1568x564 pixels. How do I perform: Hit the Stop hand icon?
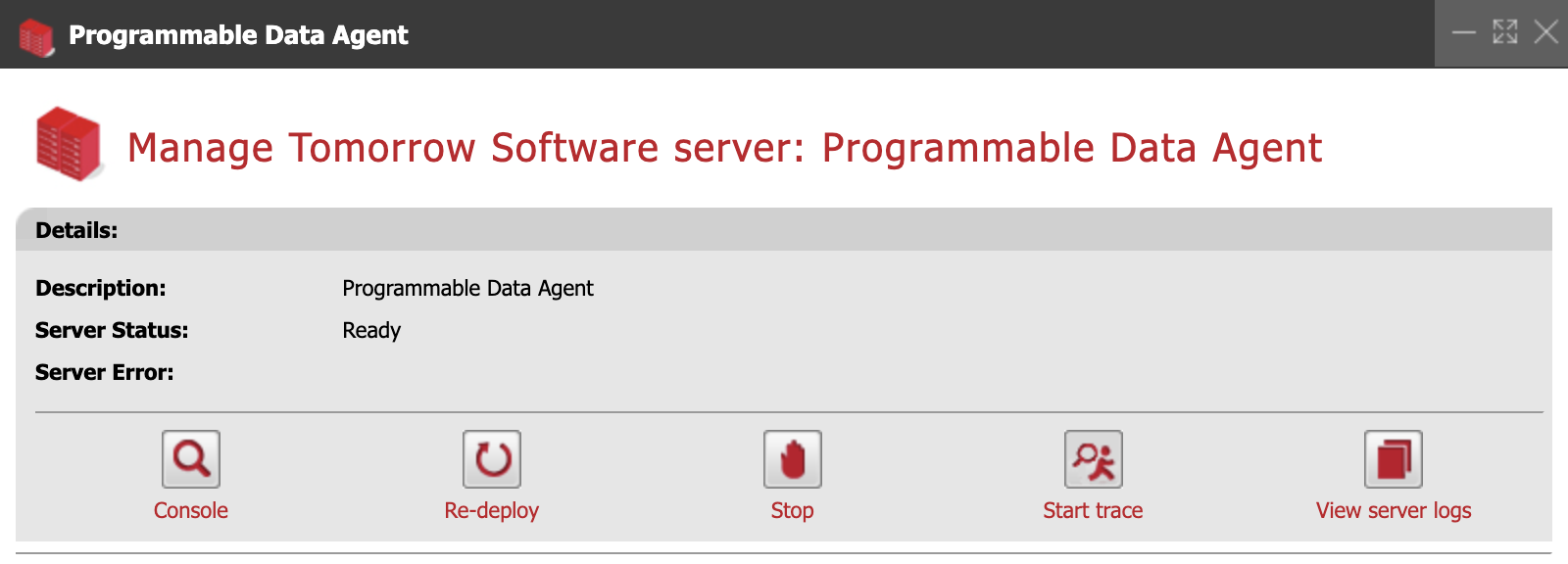pyautogui.click(x=792, y=459)
